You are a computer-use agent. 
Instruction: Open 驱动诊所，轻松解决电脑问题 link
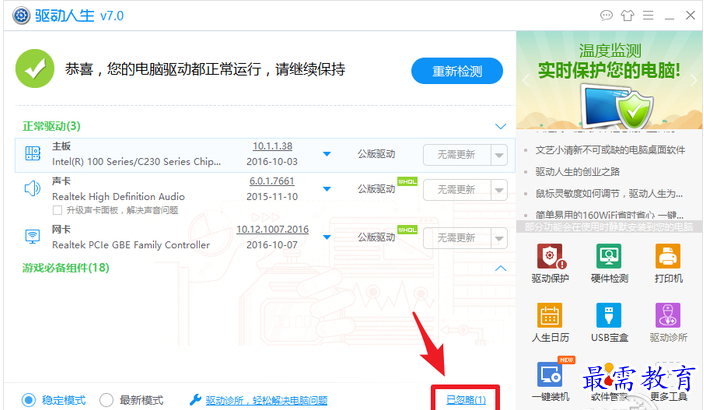pyautogui.click(x=267, y=400)
